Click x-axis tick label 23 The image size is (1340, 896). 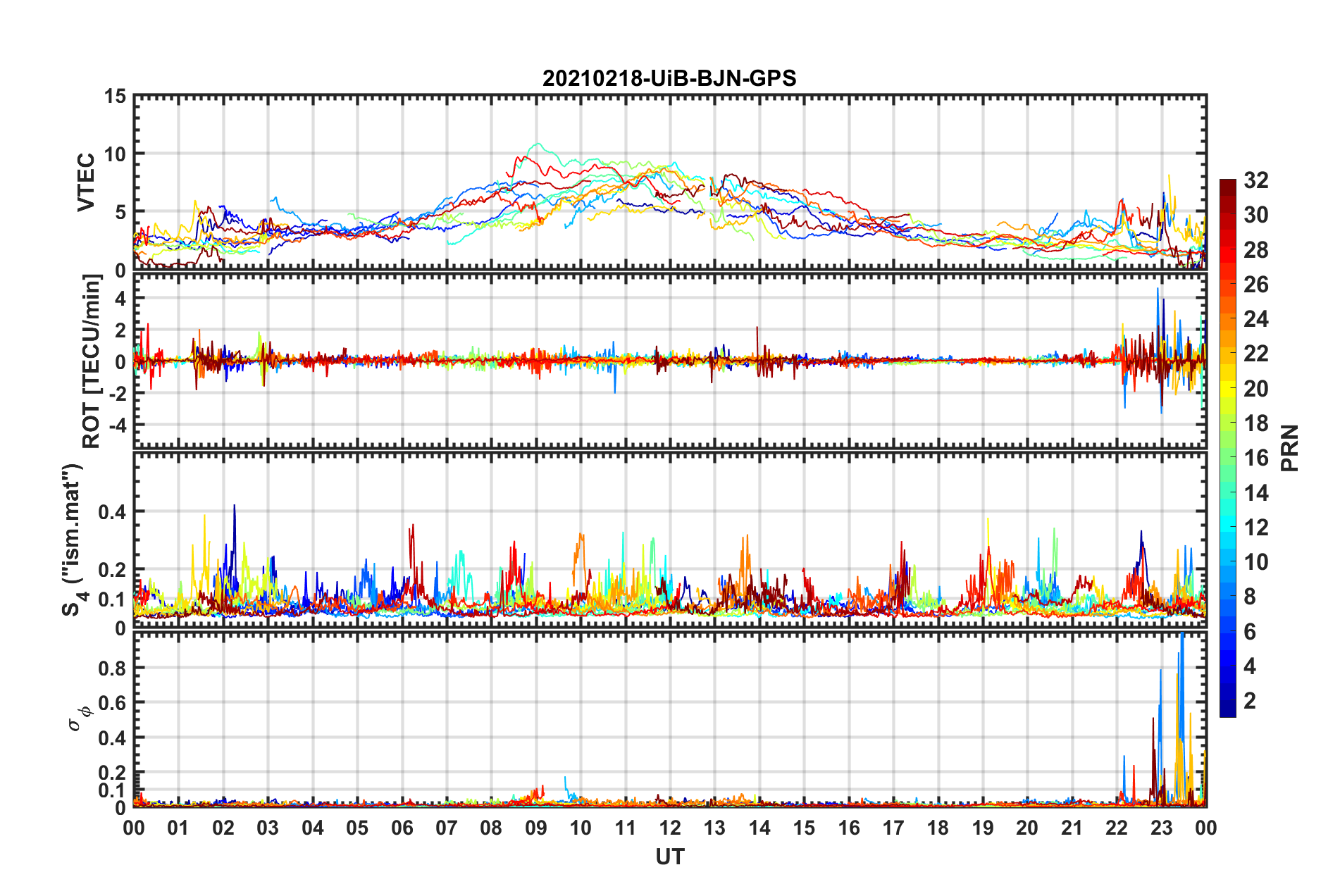point(1162,828)
